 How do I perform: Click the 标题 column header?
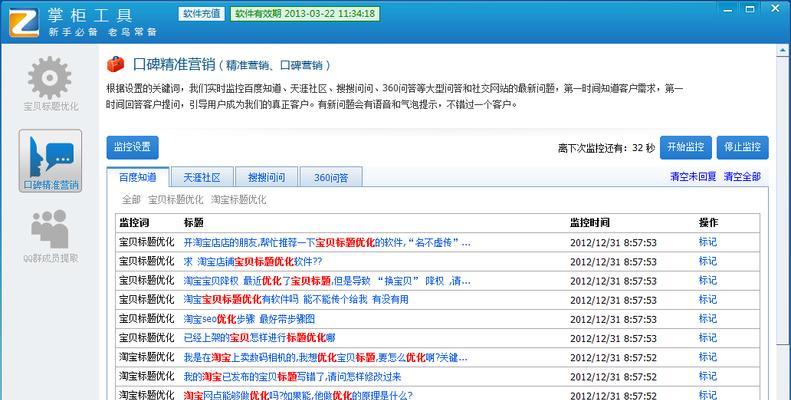pyautogui.click(x=193, y=222)
